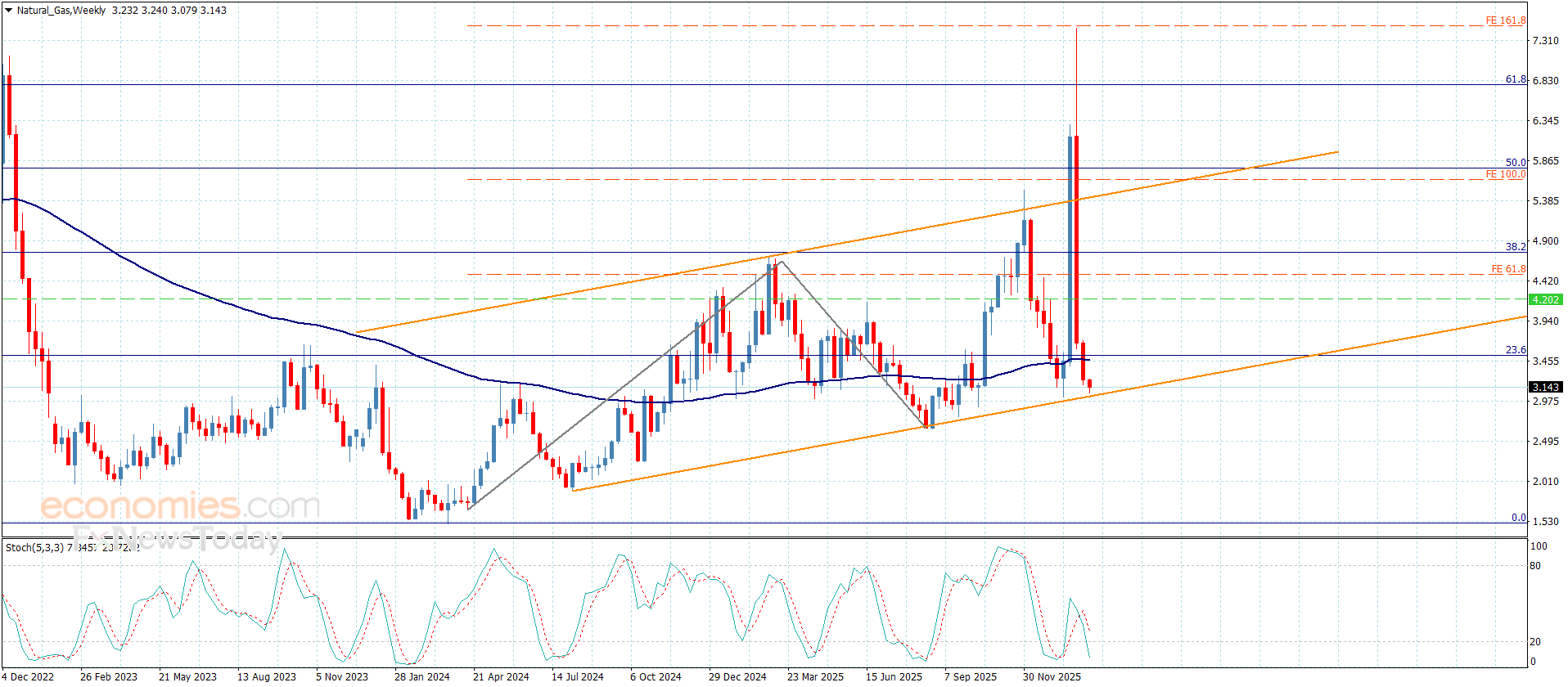Click the 4.900 price scale value

pos(1546,241)
